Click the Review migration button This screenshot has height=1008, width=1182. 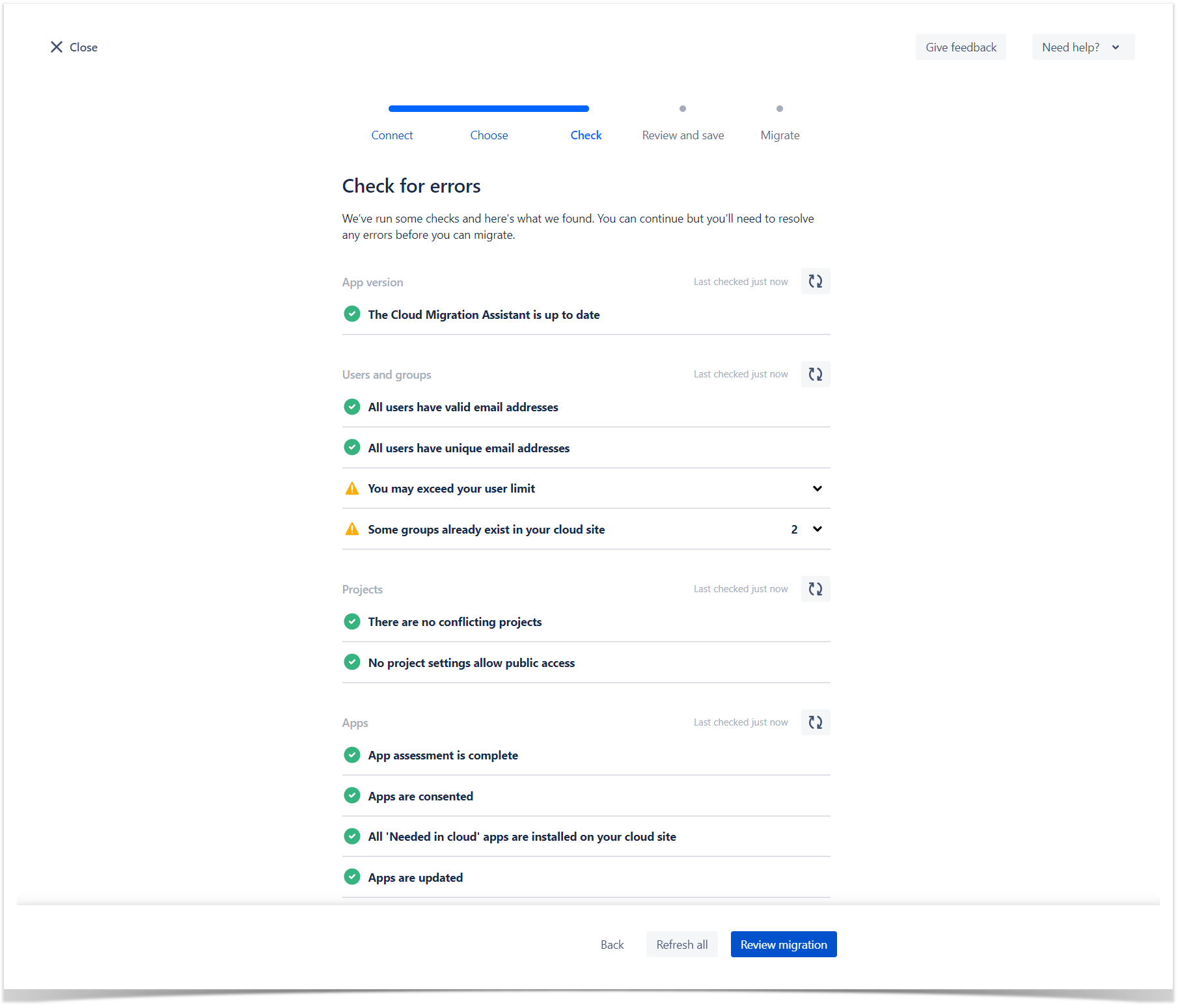click(x=783, y=945)
